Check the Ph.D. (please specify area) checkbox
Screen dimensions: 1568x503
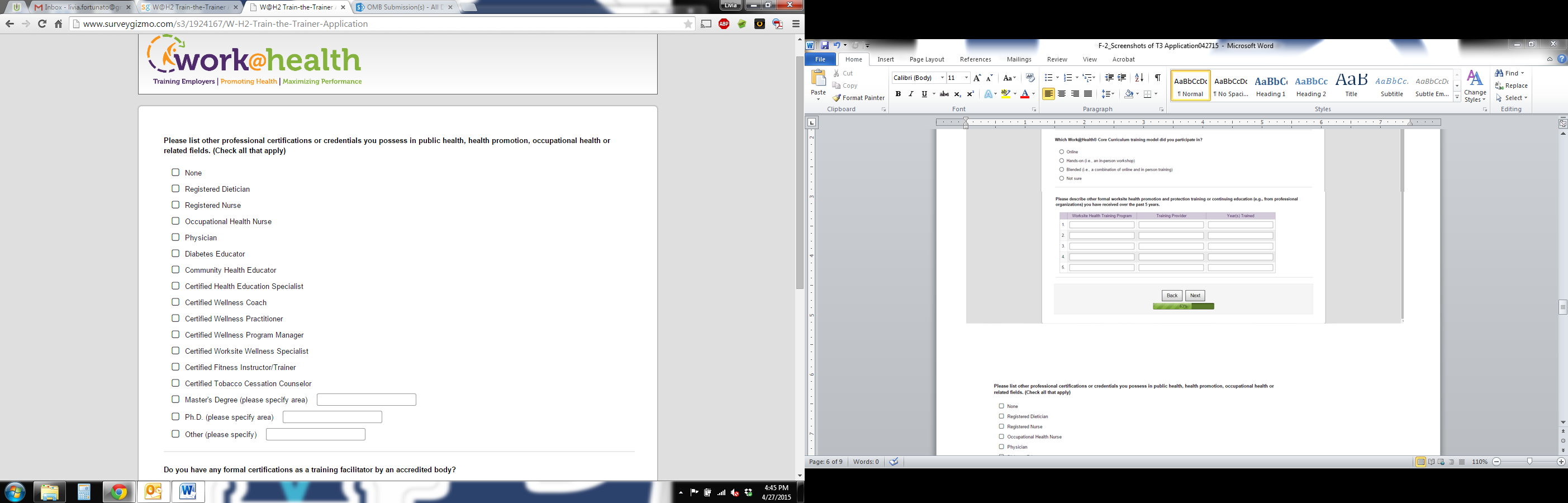coord(175,416)
